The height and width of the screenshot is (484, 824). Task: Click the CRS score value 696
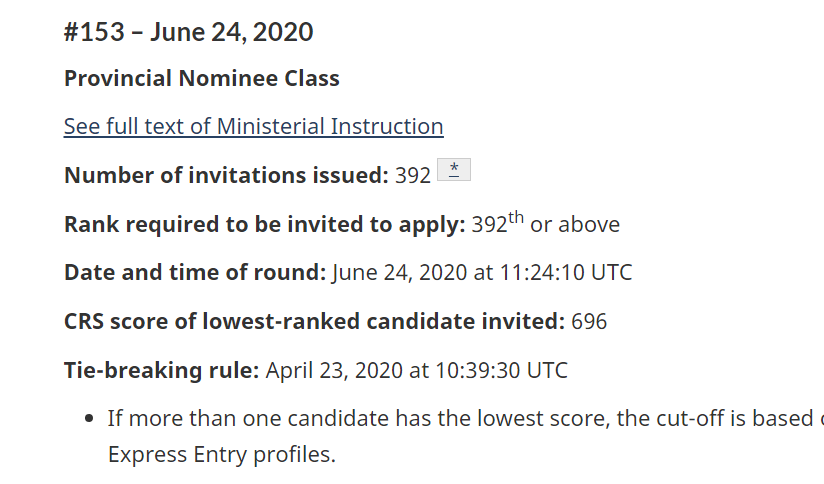click(x=589, y=321)
